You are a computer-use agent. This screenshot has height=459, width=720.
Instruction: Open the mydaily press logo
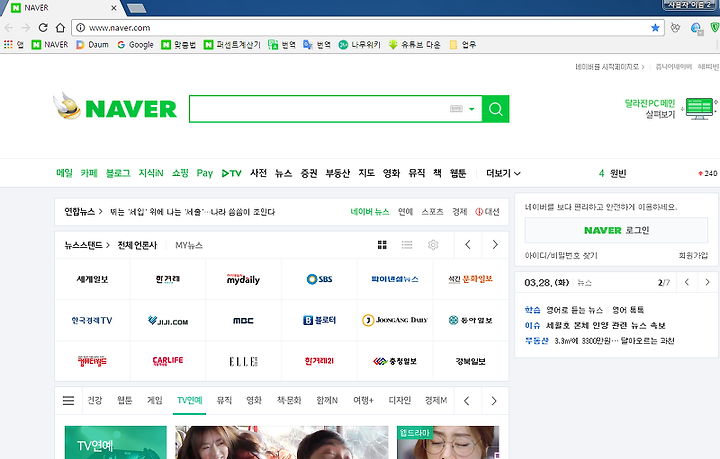click(243, 279)
